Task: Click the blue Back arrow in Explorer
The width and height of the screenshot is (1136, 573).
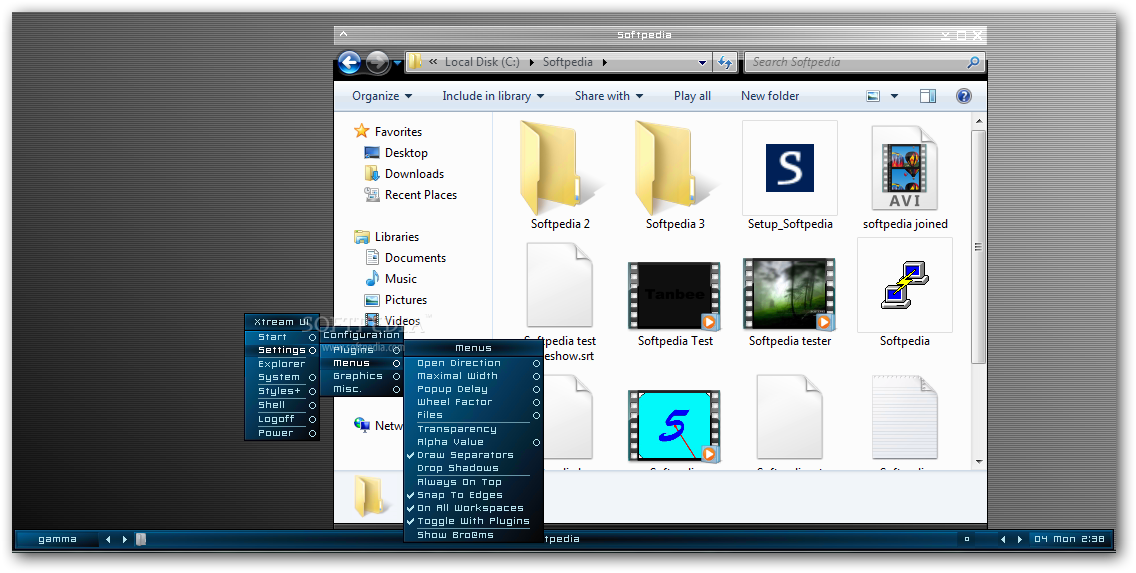Action: click(349, 62)
